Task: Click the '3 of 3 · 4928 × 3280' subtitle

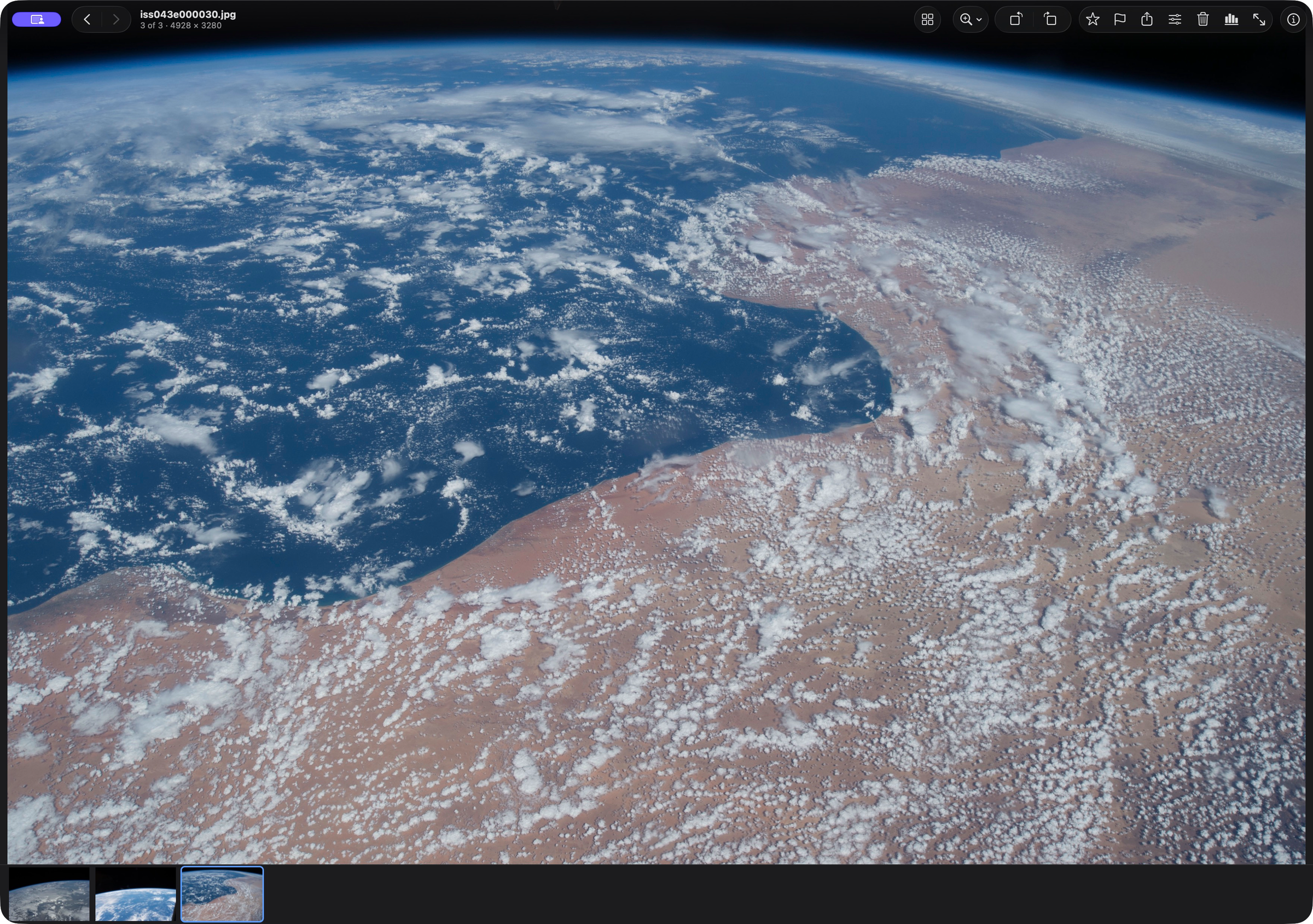Action: click(x=181, y=26)
